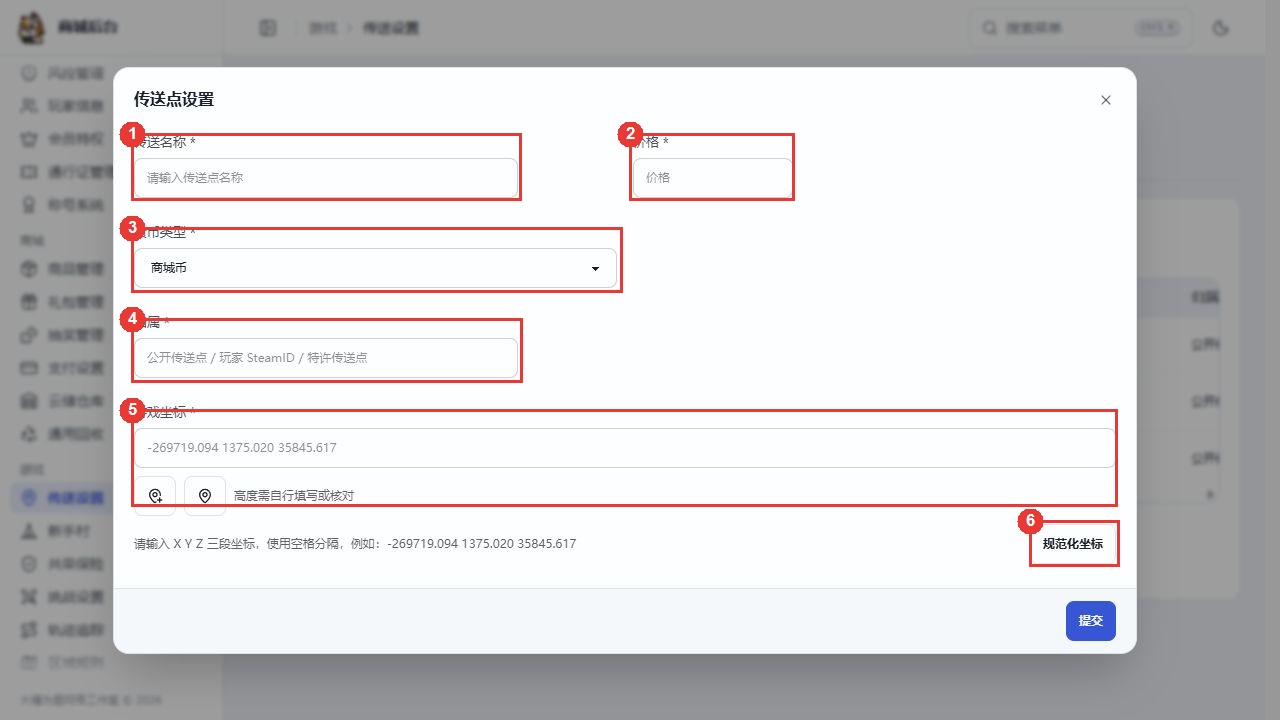Click the 规范化坐标 button
The image size is (1280, 720).
(1073, 544)
